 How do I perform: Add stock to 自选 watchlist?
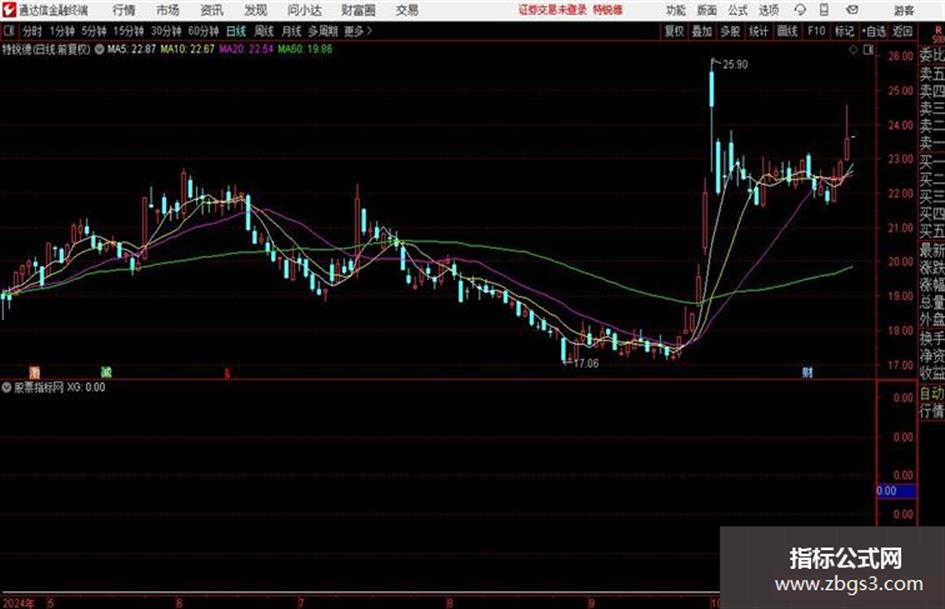(874, 31)
